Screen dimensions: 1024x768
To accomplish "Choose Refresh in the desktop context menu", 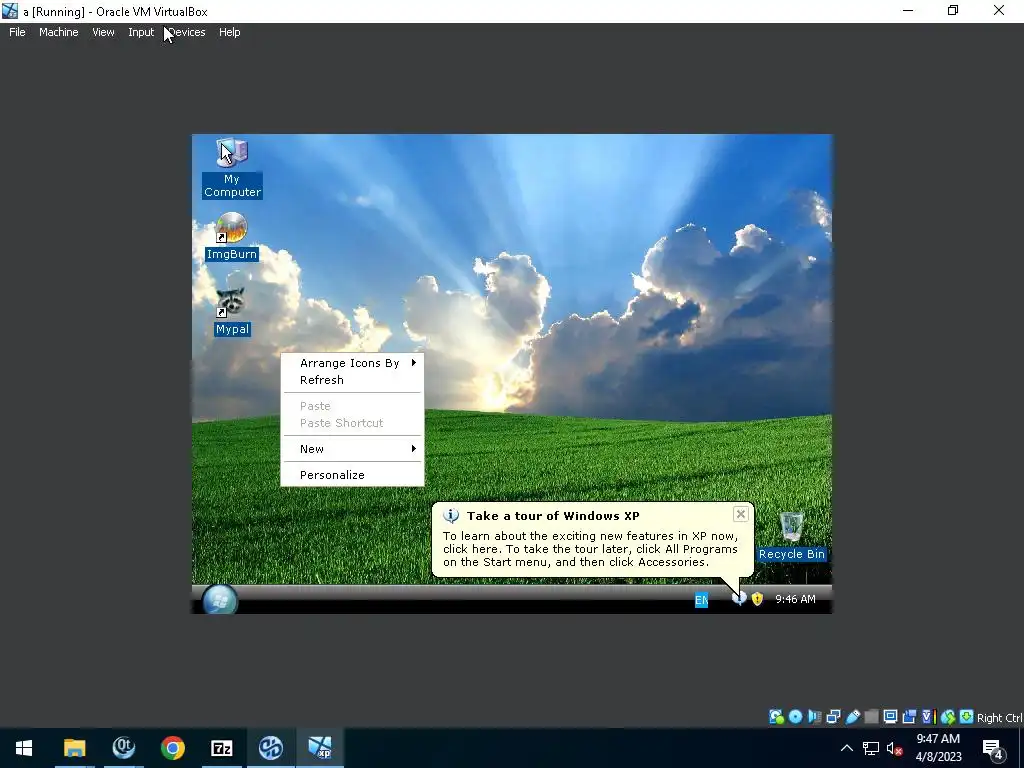I will click(353, 380).
